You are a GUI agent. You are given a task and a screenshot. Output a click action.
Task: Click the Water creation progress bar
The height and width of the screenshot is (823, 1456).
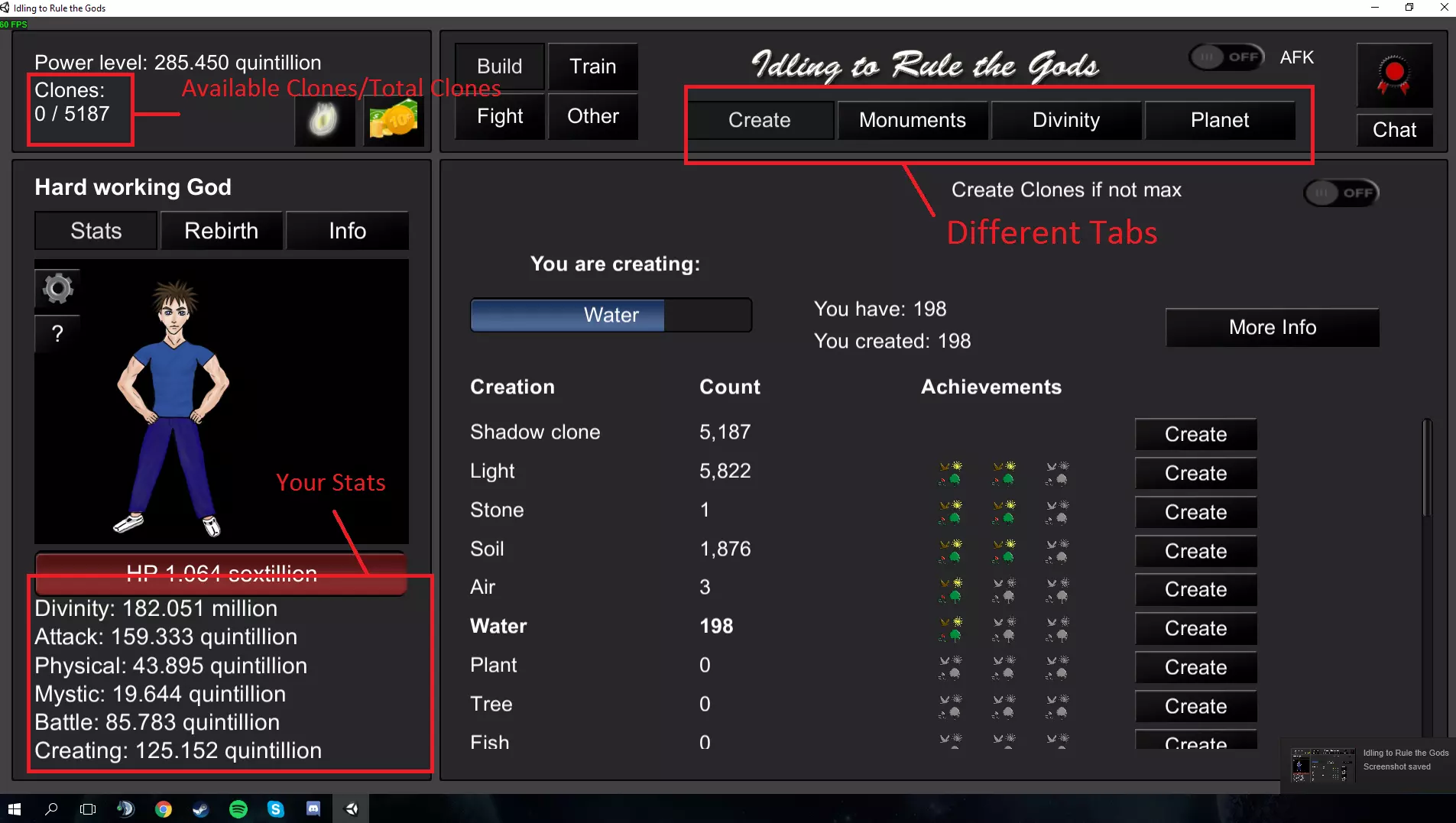click(611, 315)
